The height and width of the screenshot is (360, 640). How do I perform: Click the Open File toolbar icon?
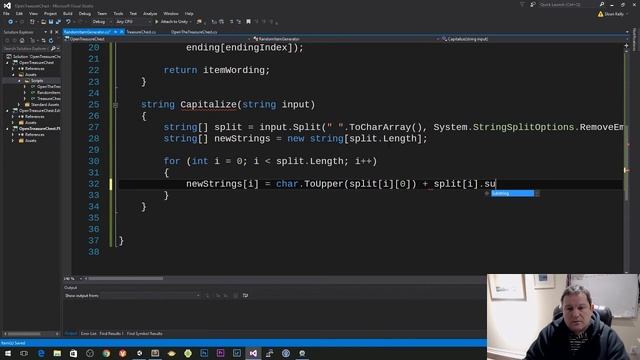click(x=43, y=22)
